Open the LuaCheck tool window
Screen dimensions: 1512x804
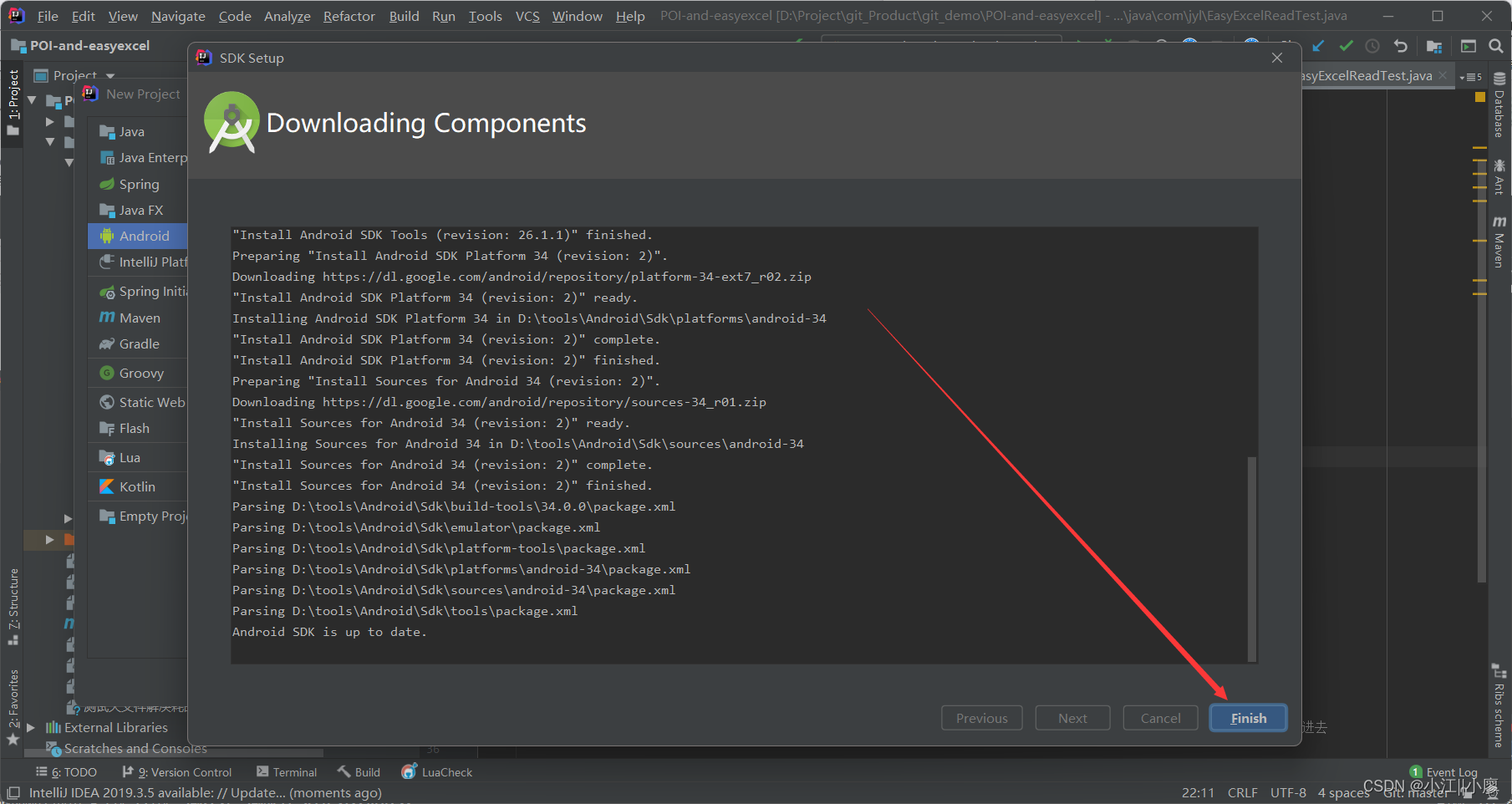coord(437,772)
